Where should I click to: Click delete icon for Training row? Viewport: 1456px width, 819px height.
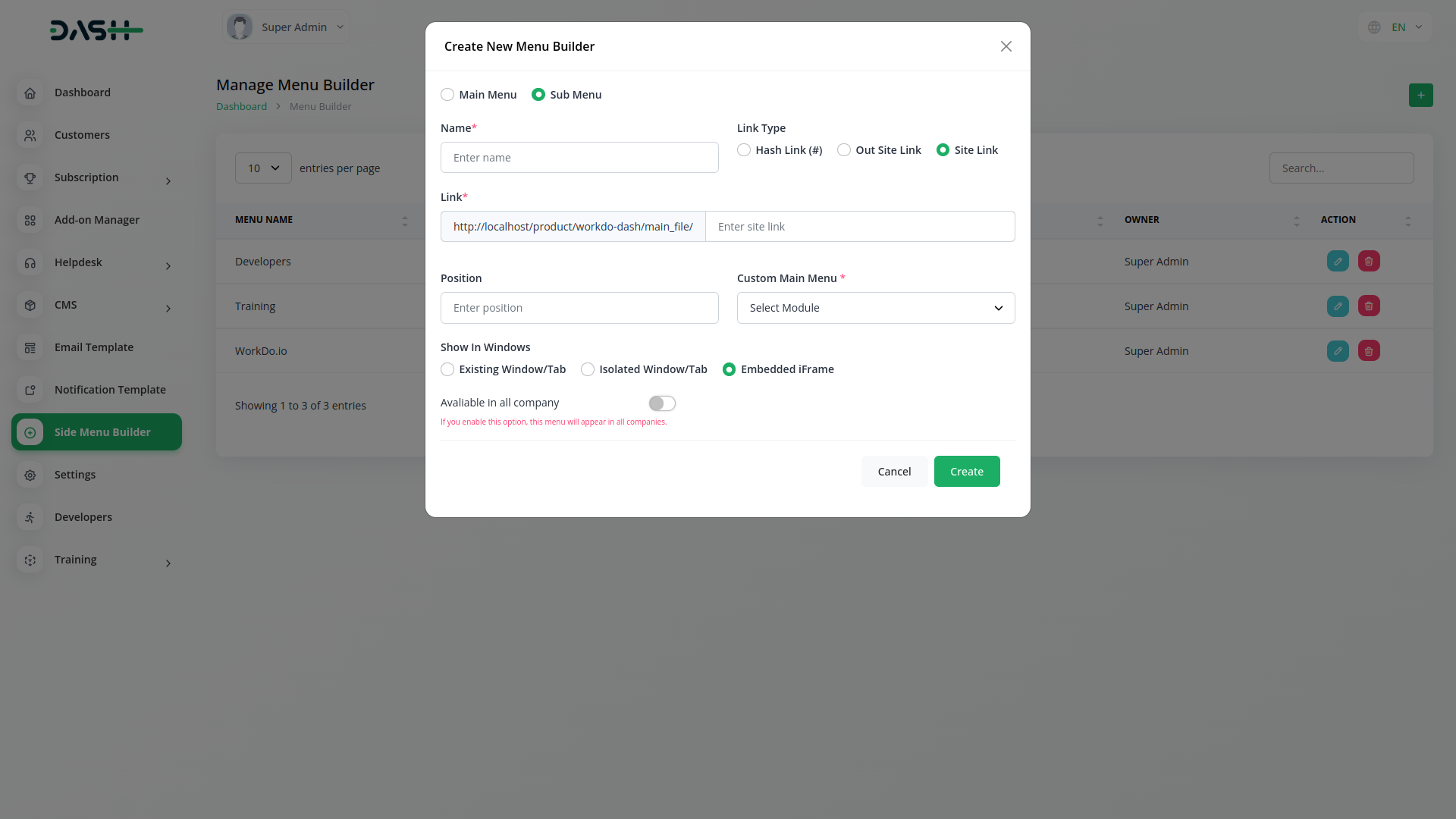tap(1368, 306)
